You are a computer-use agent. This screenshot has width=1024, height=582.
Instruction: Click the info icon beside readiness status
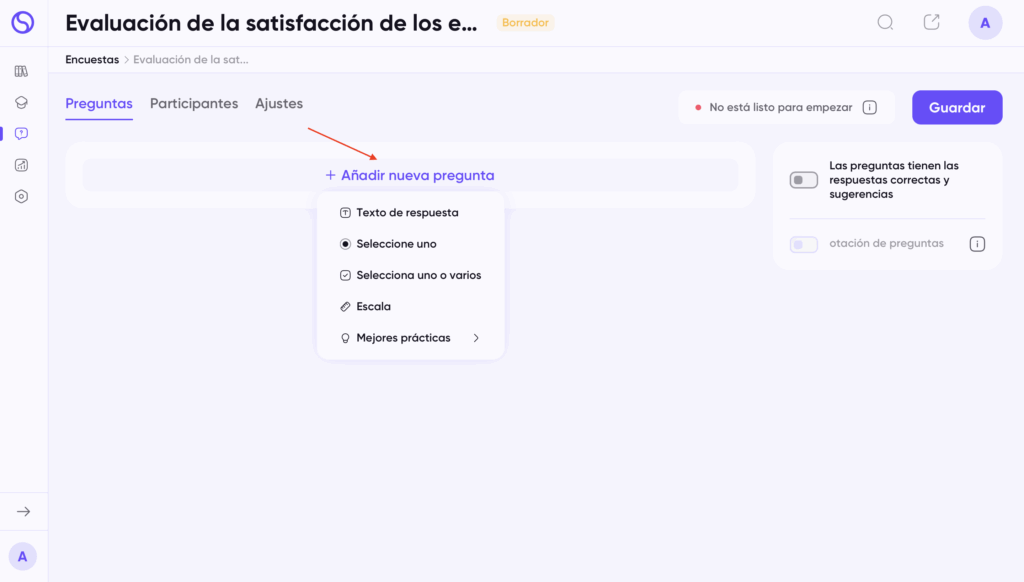869,107
